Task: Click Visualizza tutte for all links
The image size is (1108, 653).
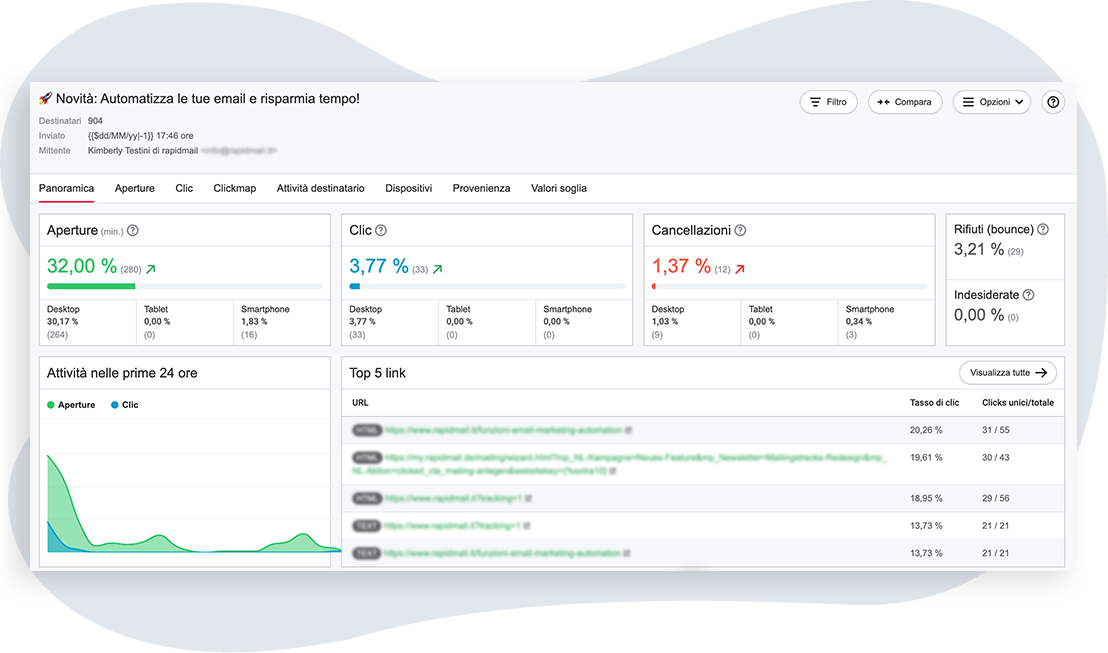Action: (1007, 373)
